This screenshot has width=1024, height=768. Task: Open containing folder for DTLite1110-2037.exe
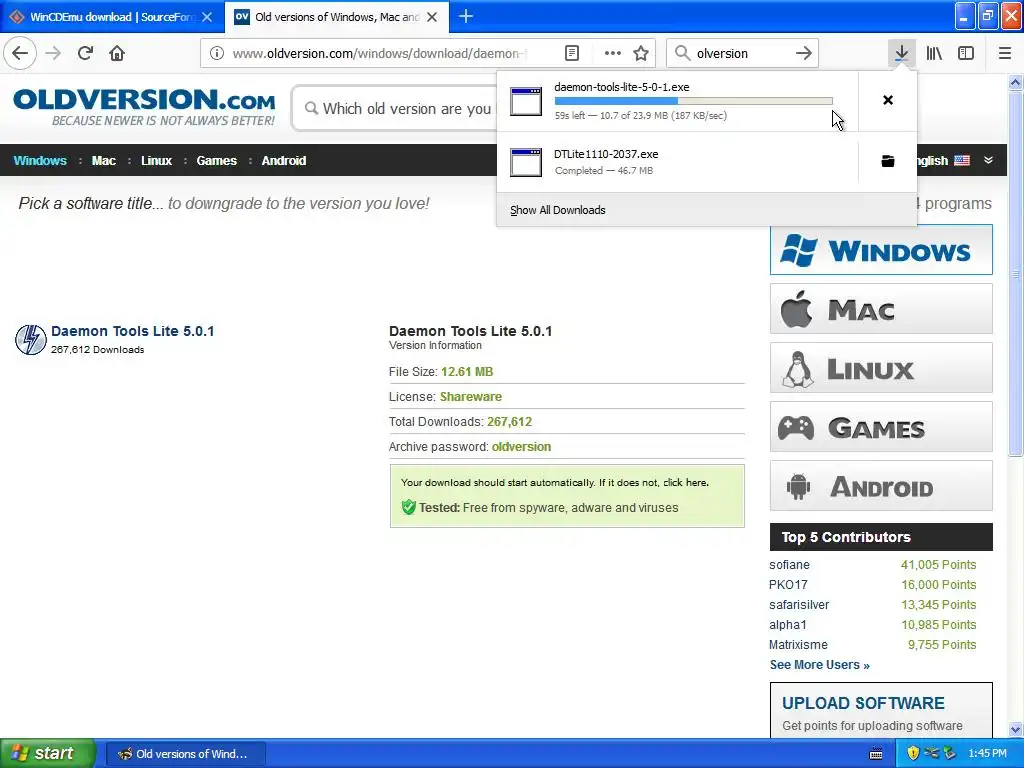tap(888, 161)
